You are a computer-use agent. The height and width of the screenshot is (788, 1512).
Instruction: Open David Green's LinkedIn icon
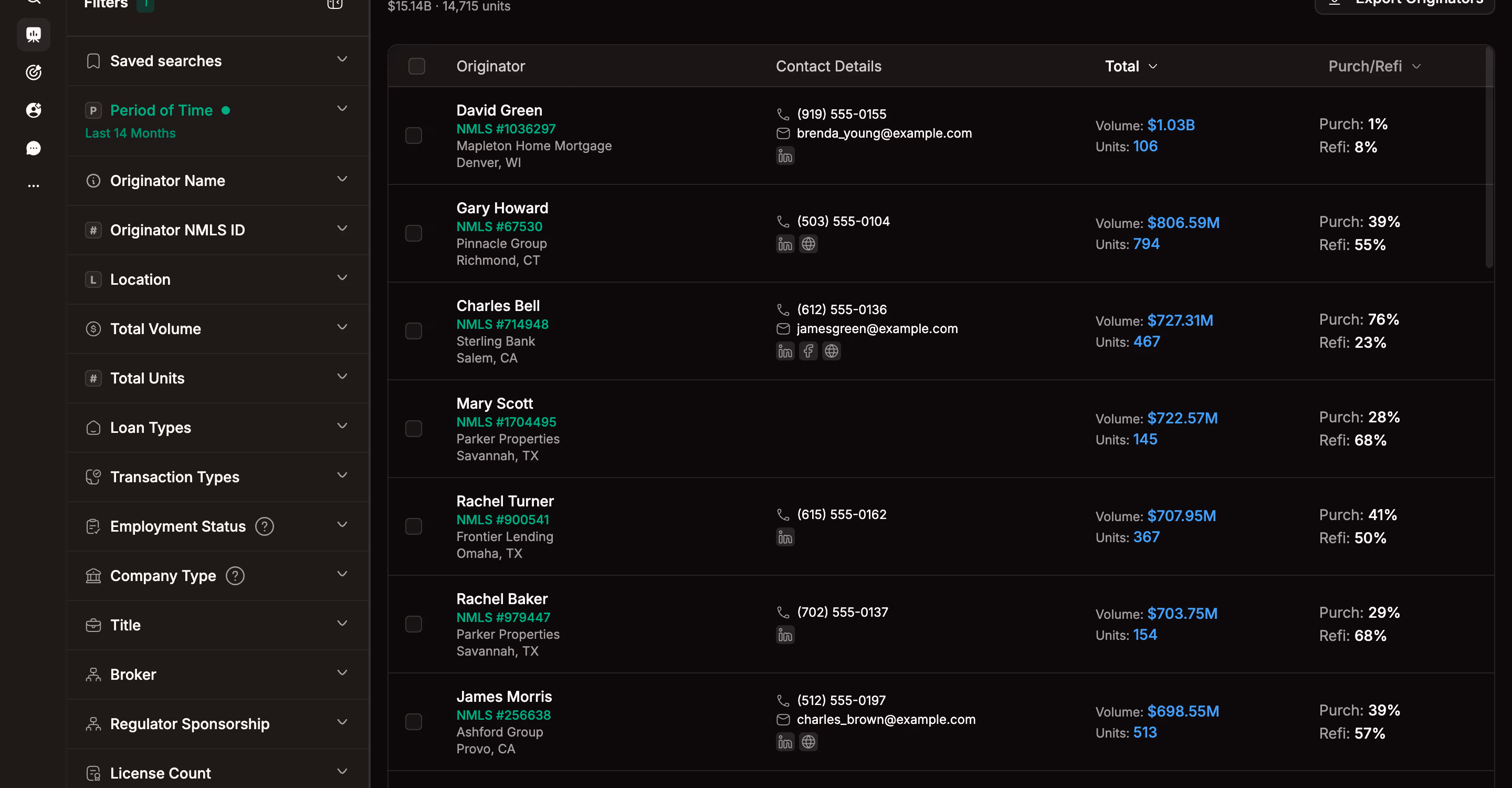[x=785, y=155]
